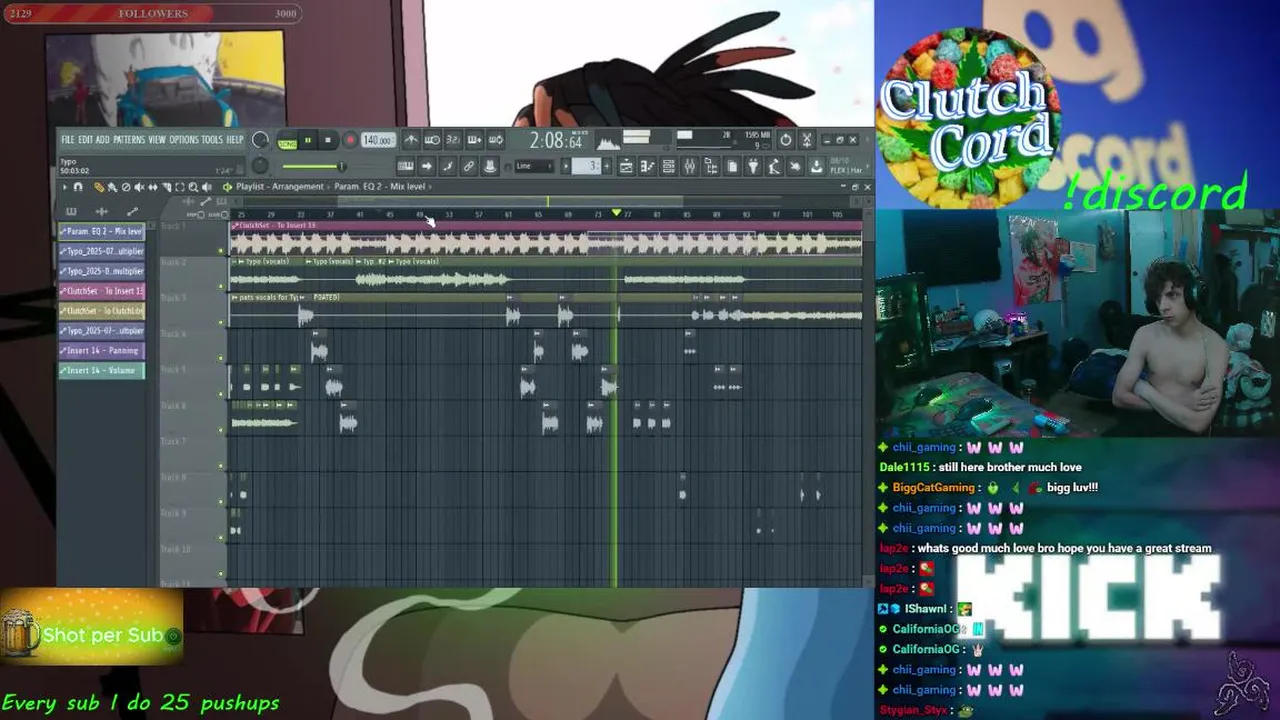Select the playlist mute tool
The width and height of the screenshot is (1280, 720).
(x=139, y=187)
